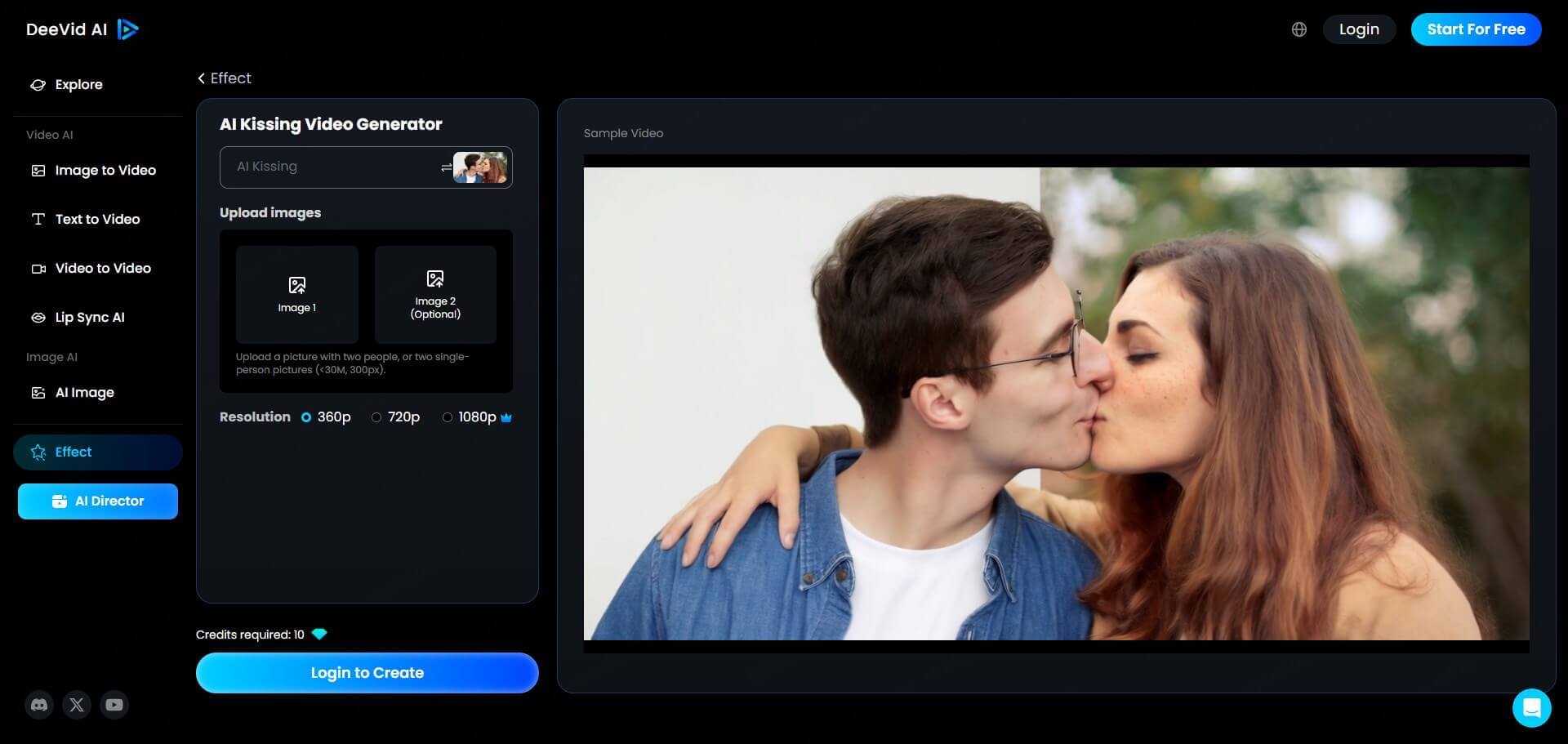Upload a picture into Image 1
The image size is (1568, 744).
pyautogui.click(x=296, y=294)
